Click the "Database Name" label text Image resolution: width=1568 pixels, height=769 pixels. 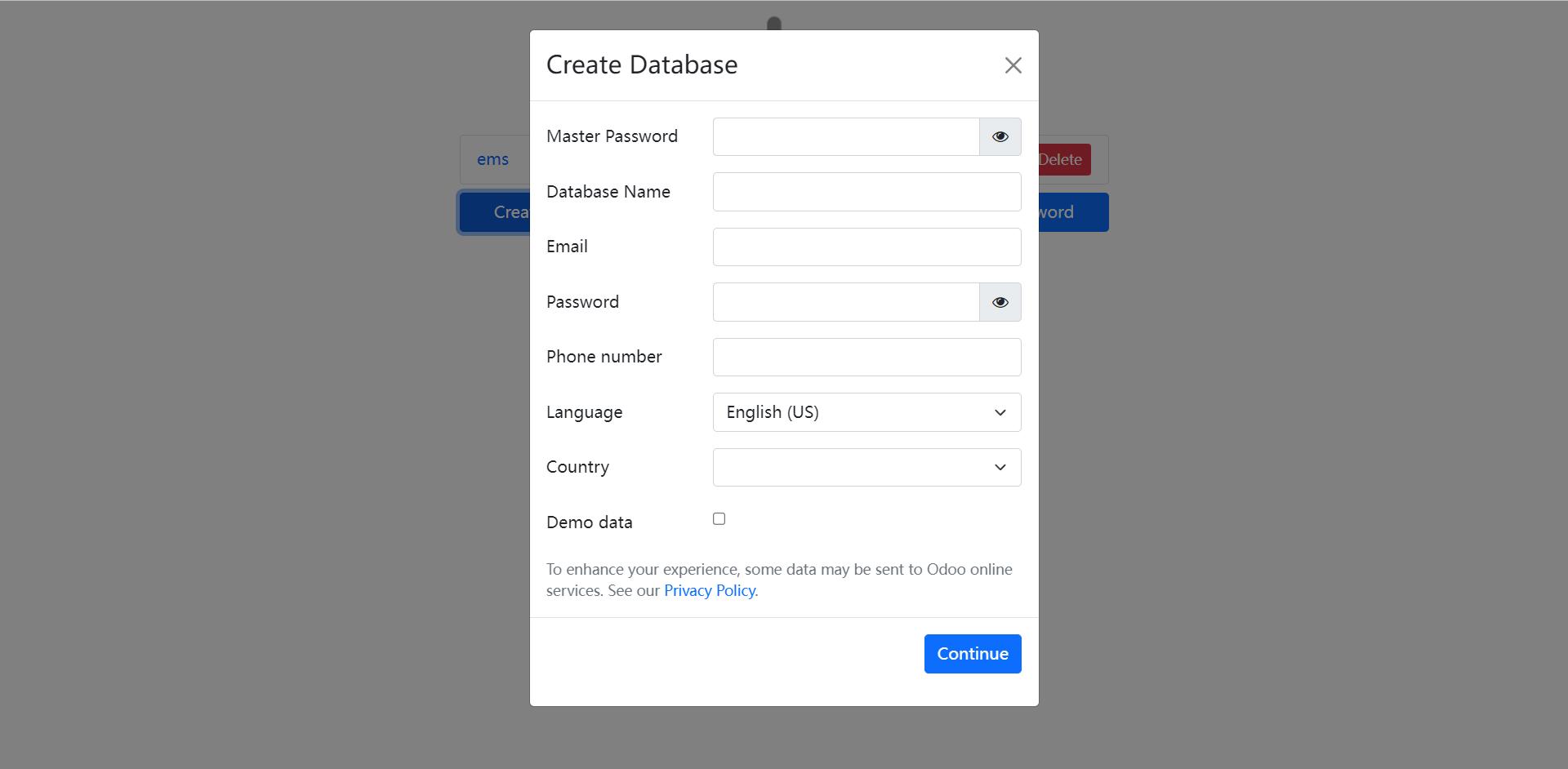608,192
